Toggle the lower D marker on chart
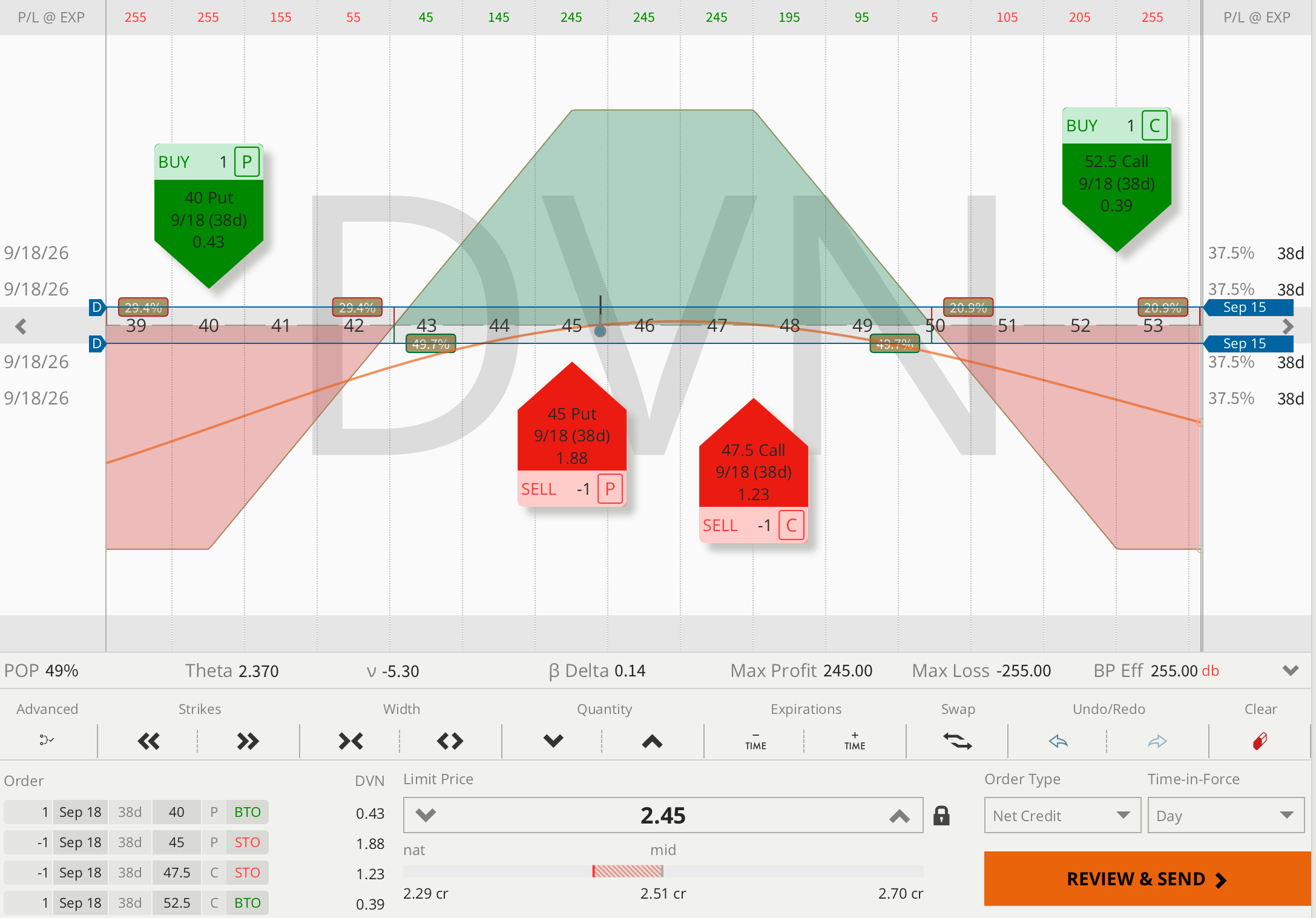 pyautogui.click(x=97, y=343)
